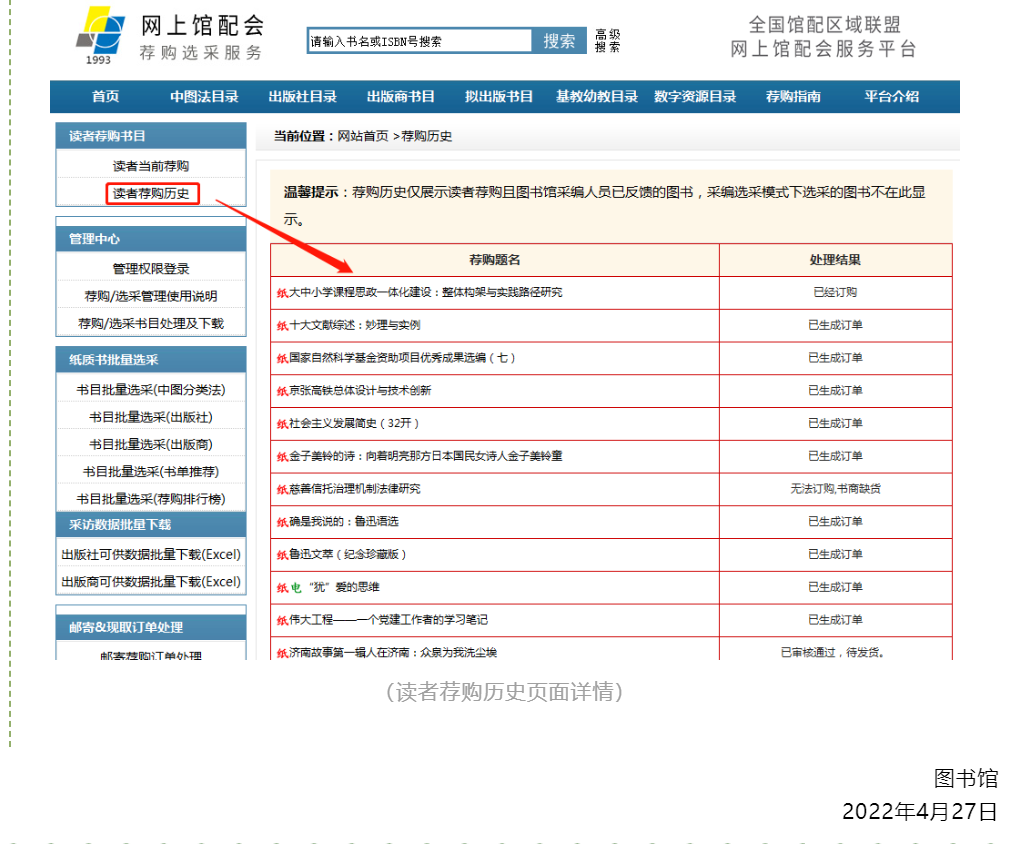Select 读者当前荐购 in sidebar
Screen dimensions: 1010x844
(151, 166)
